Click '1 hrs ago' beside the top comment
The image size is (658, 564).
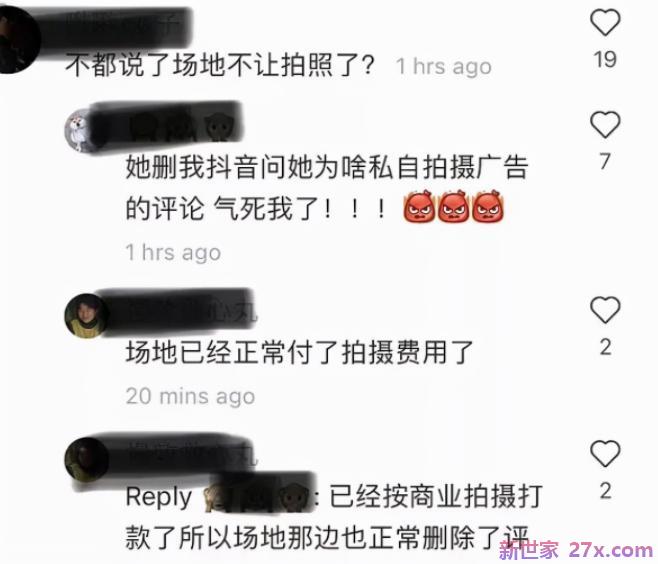click(444, 66)
